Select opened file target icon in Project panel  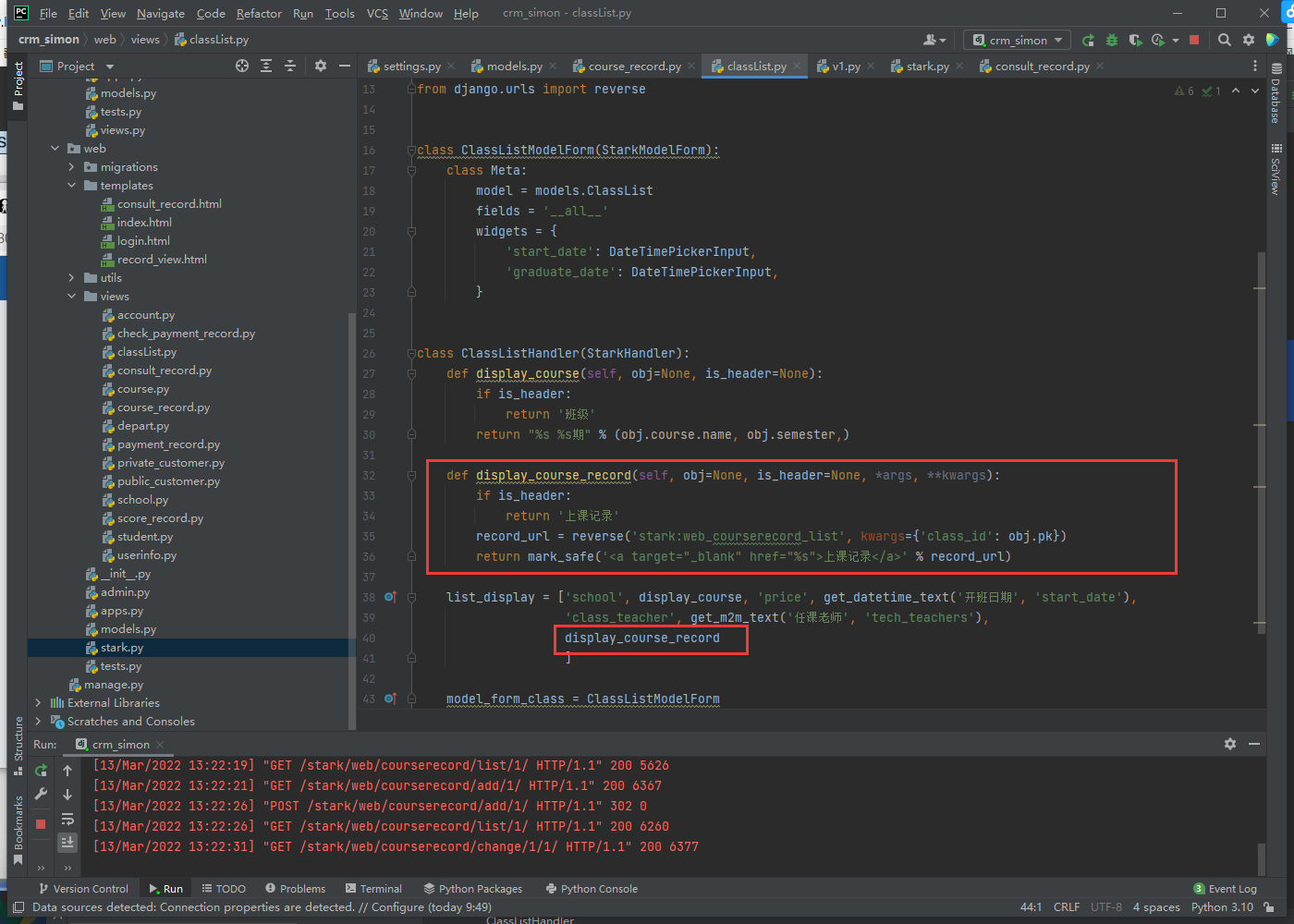click(242, 66)
